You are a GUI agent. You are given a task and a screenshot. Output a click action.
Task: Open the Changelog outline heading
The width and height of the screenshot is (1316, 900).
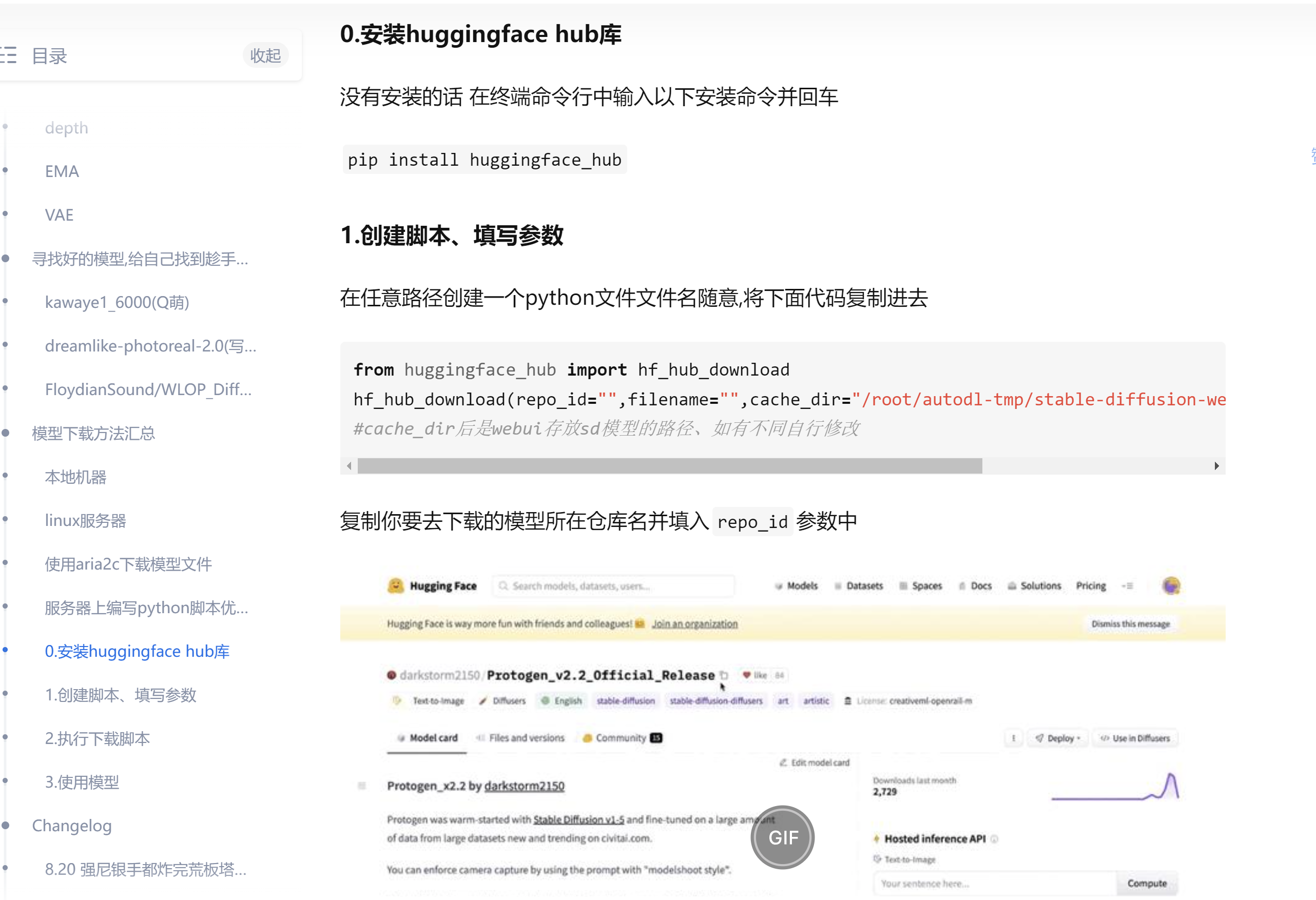[72, 826]
